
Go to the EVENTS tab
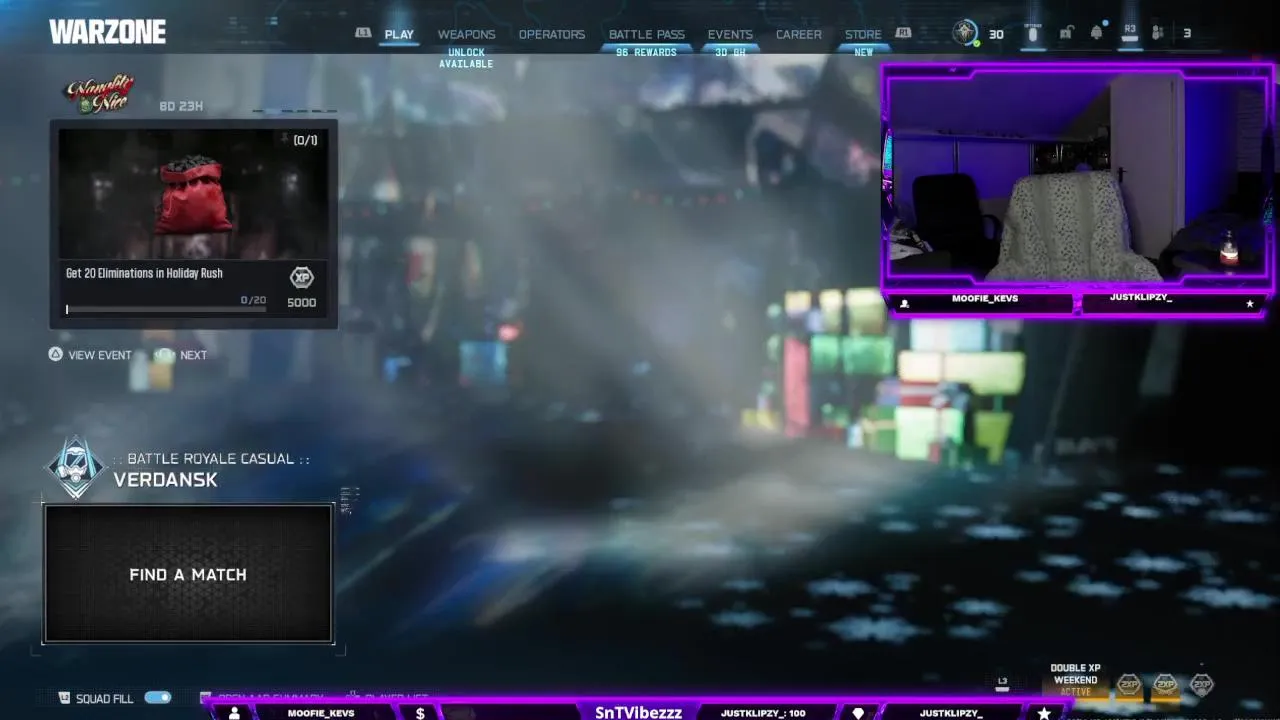tap(730, 34)
